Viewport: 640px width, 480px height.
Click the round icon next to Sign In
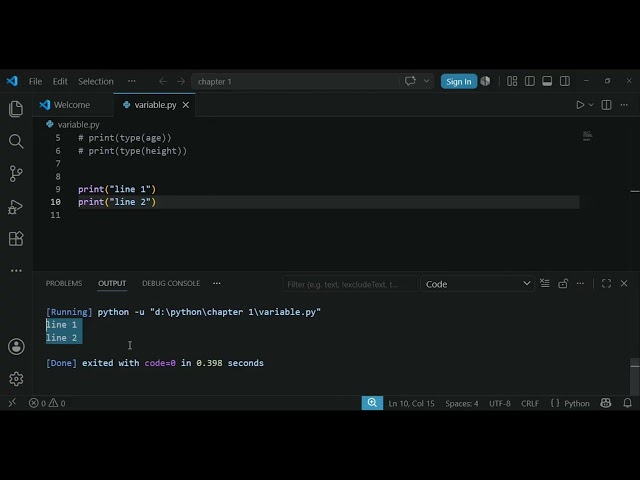click(485, 81)
